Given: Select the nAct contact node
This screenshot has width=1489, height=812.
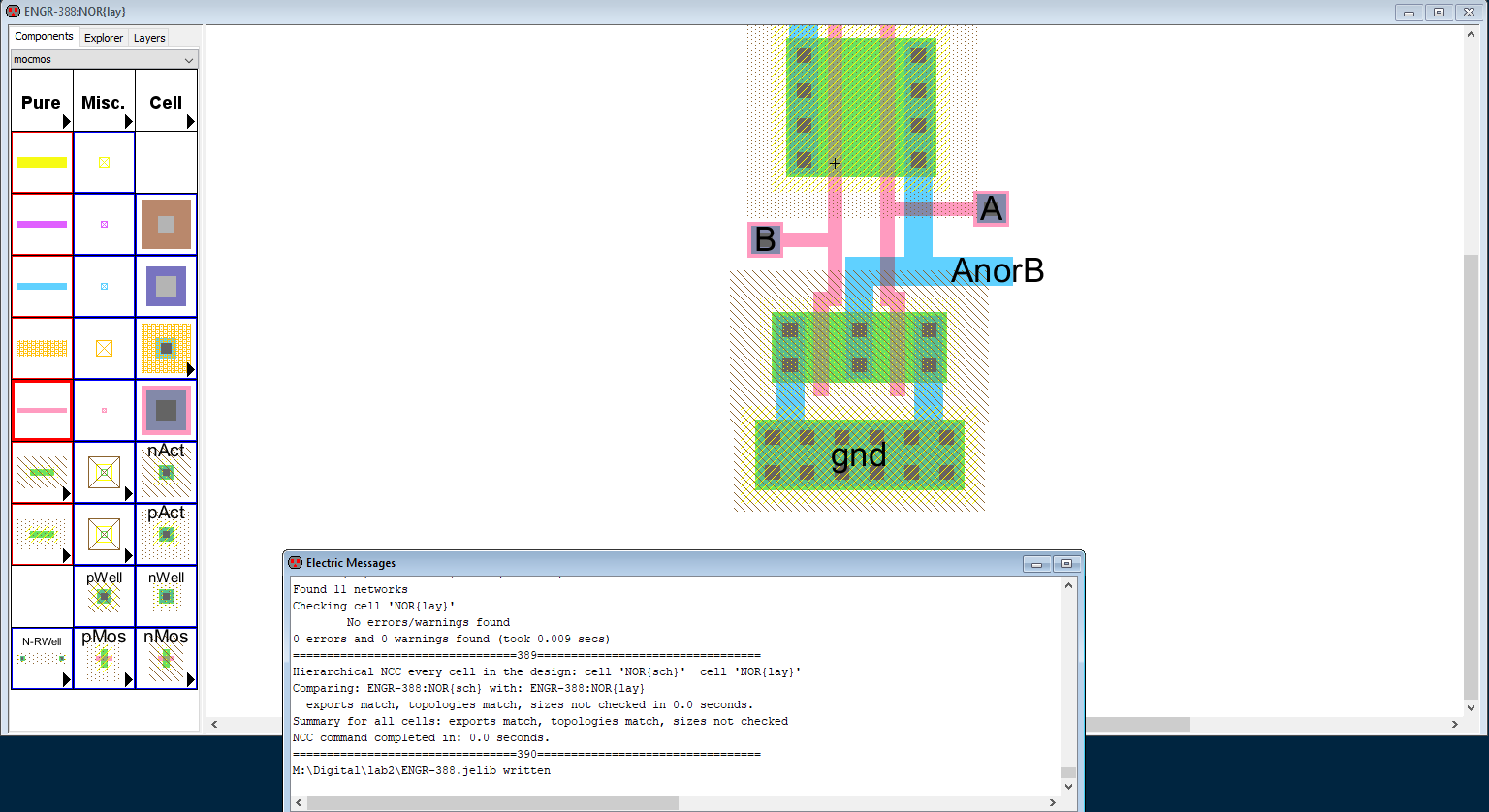Looking at the screenshot, I should pyautogui.click(x=166, y=472).
